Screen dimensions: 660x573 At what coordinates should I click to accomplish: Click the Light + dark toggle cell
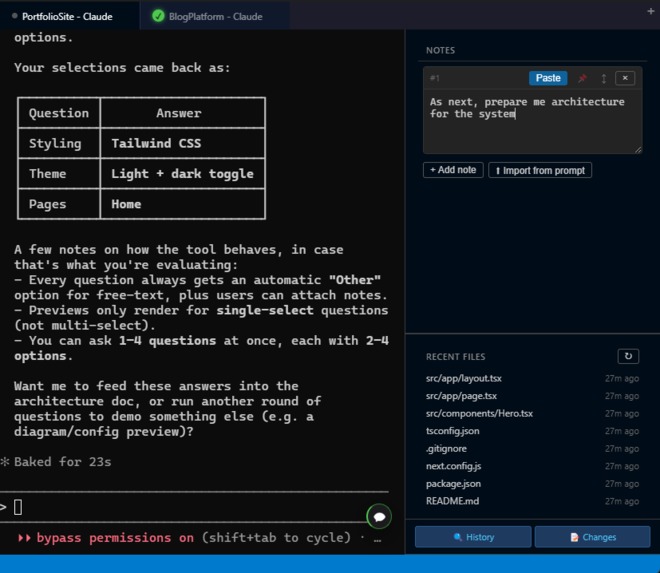coord(182,174)
